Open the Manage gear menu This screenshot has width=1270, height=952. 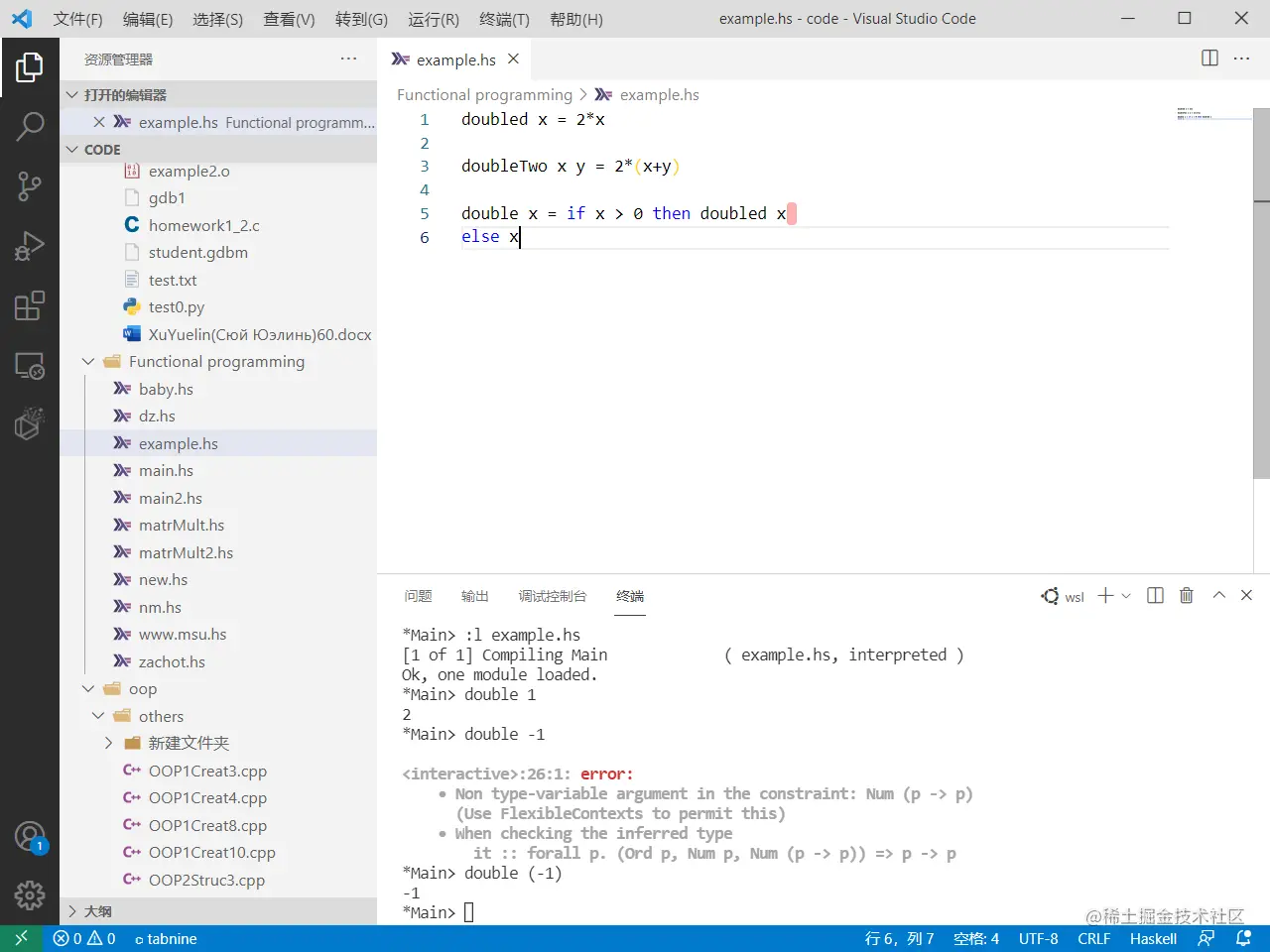(x=30, y=895)
